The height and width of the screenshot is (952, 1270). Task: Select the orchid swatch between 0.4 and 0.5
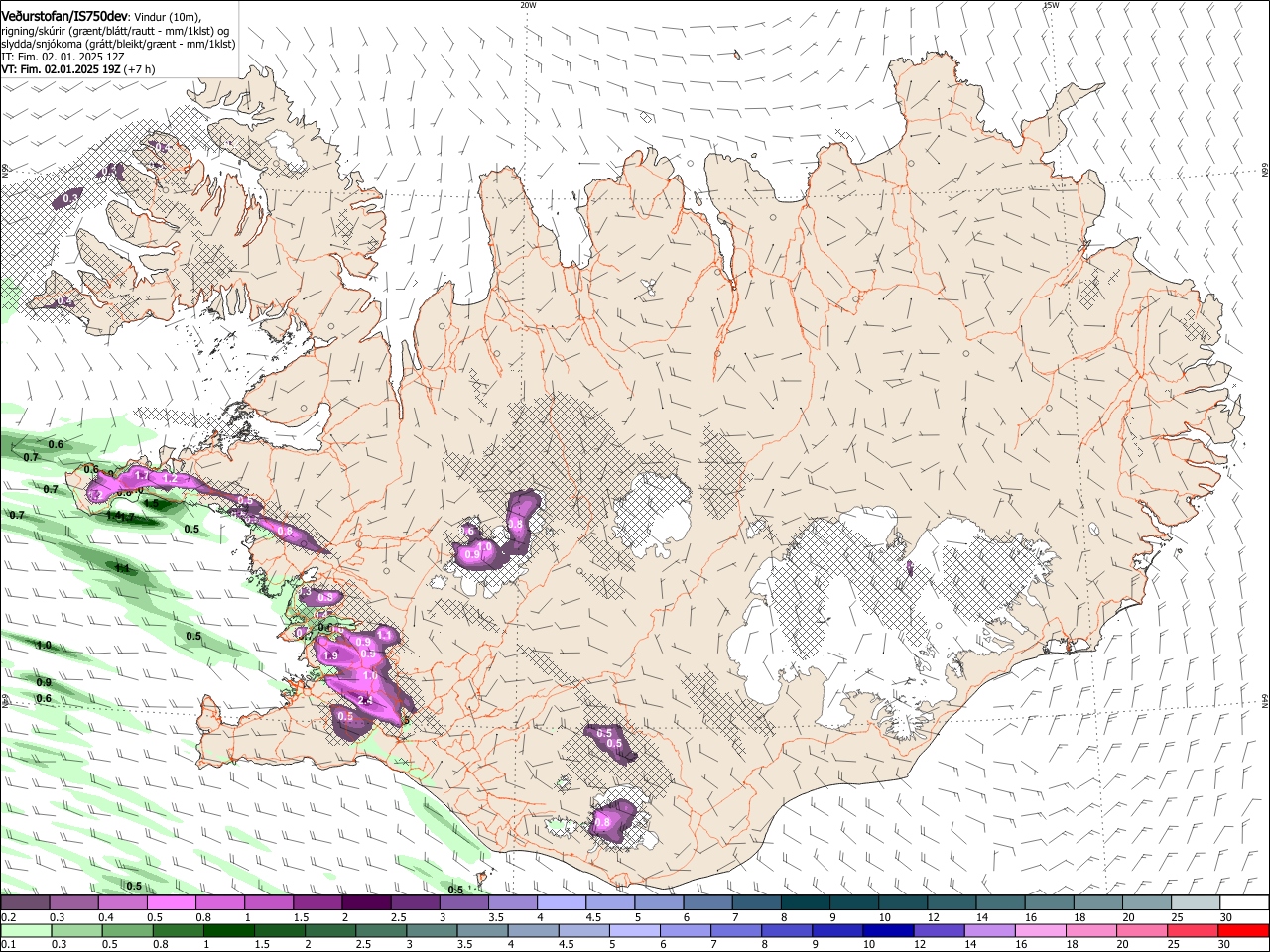[x=122, y=902]
